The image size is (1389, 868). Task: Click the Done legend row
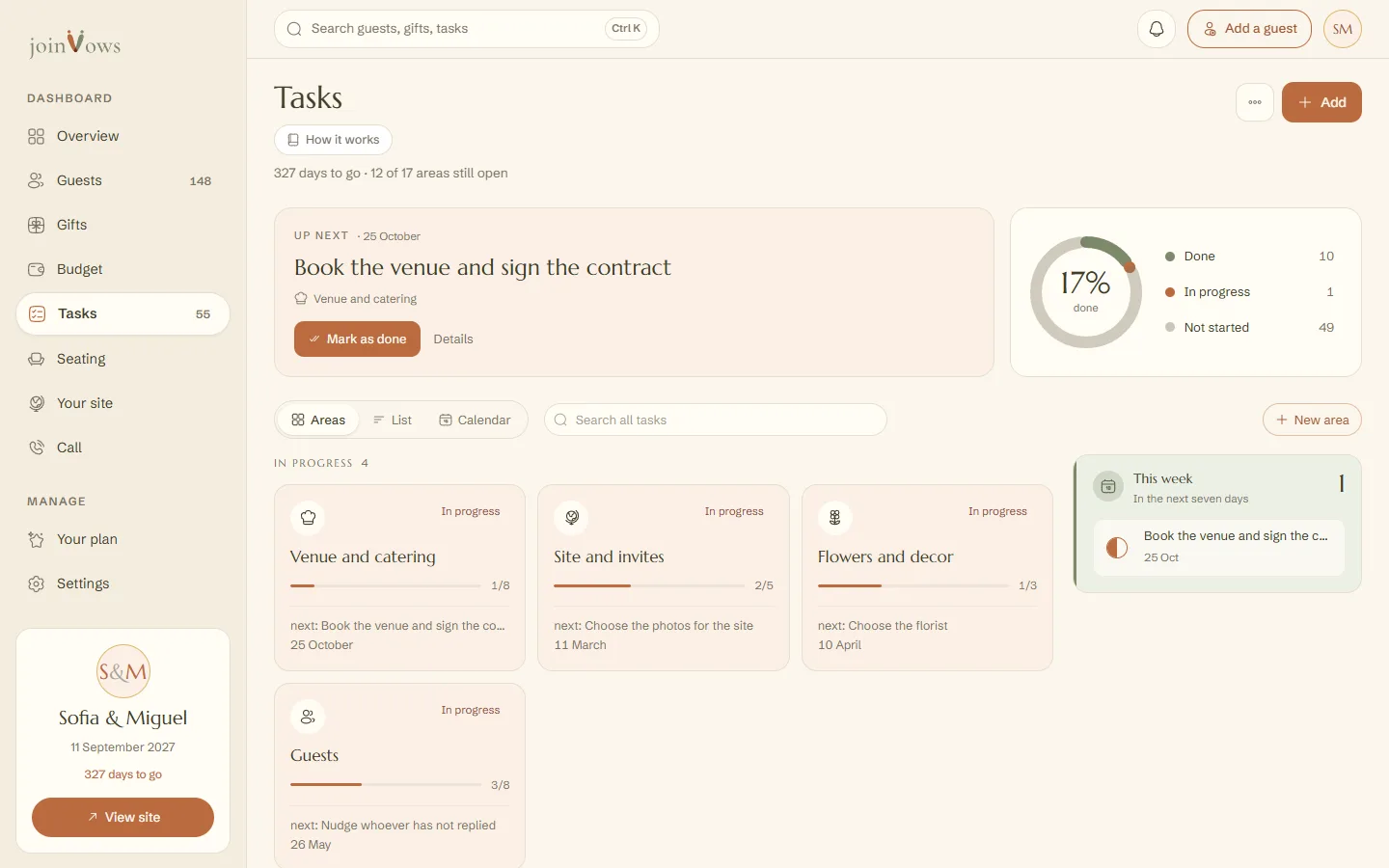tap(1249, 257)
